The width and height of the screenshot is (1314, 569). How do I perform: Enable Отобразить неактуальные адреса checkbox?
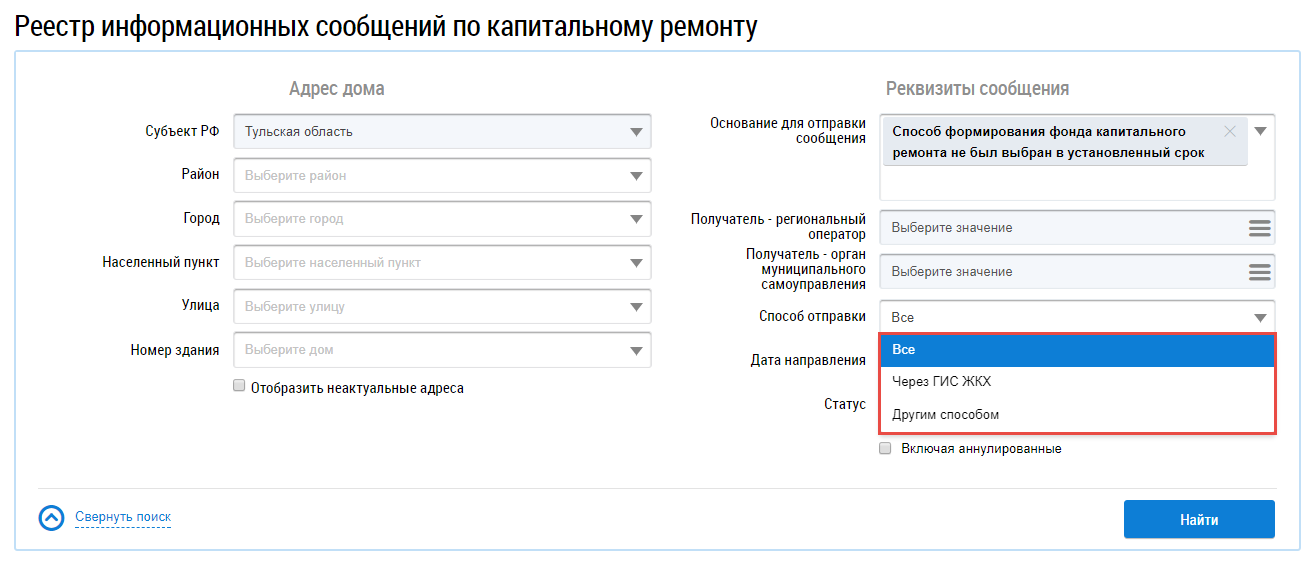coord(239,386)
